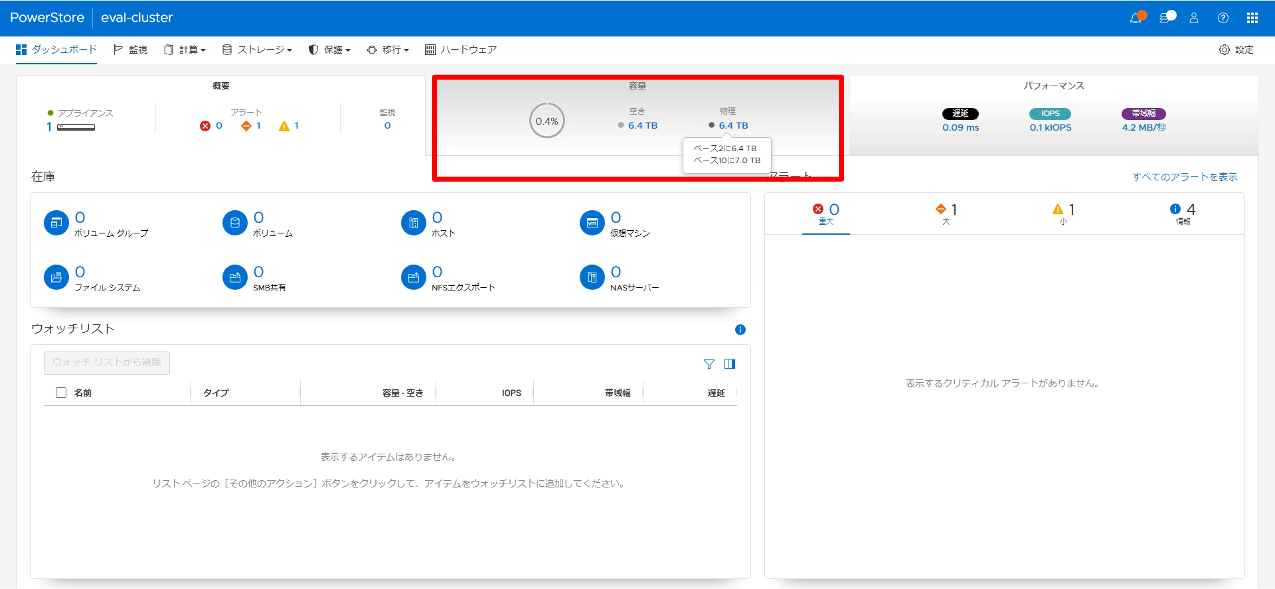The width and height of the screenshot is (1275, 589).
Task: Open the watchlist column chooser icon
Action: [730, 364]
